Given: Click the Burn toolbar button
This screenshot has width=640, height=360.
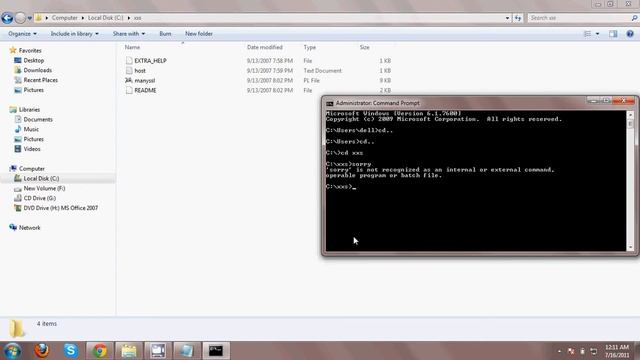Looking at the screenshot, I should point(165,34).
